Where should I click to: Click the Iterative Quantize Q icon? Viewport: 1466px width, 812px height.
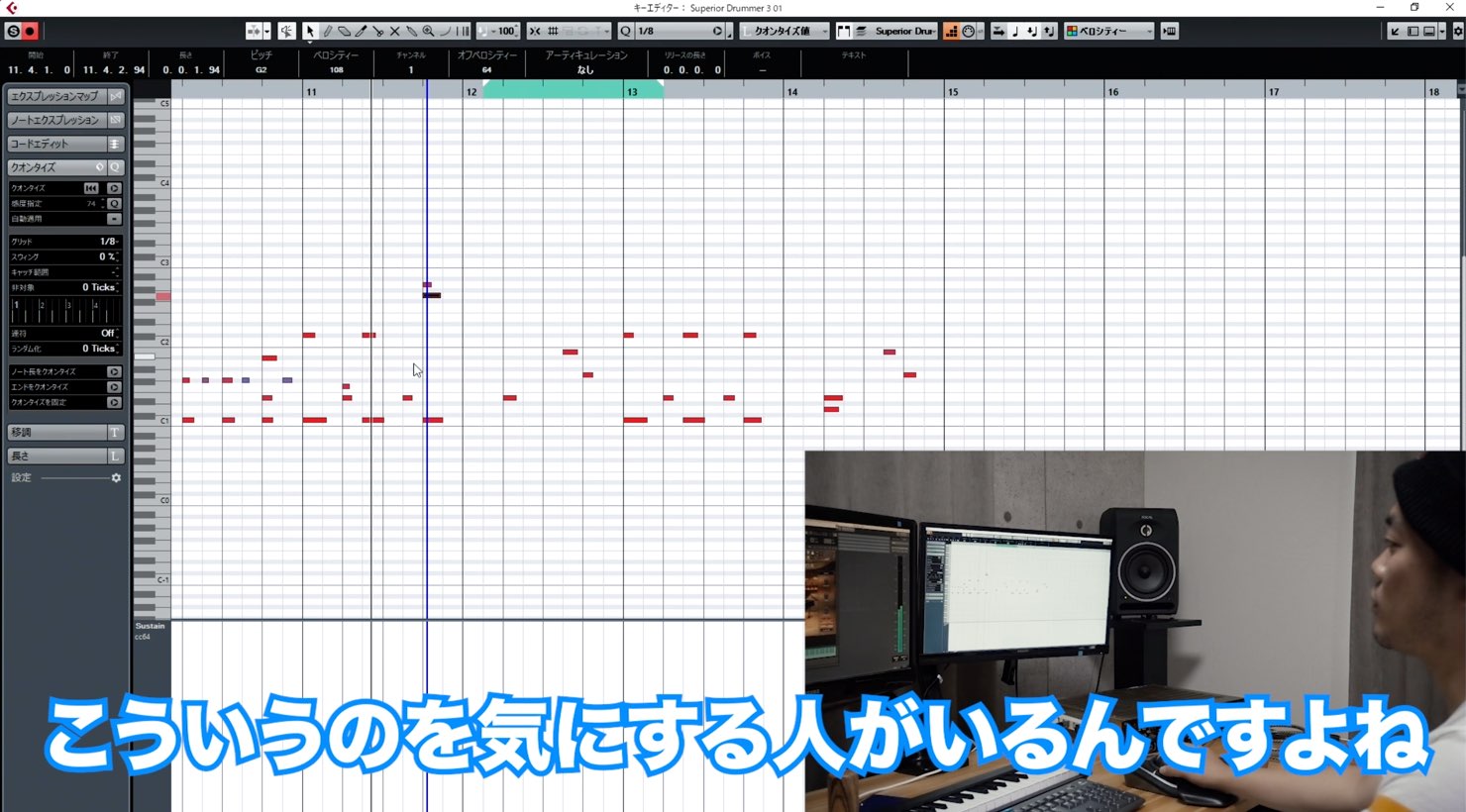(x=625, y=32)
